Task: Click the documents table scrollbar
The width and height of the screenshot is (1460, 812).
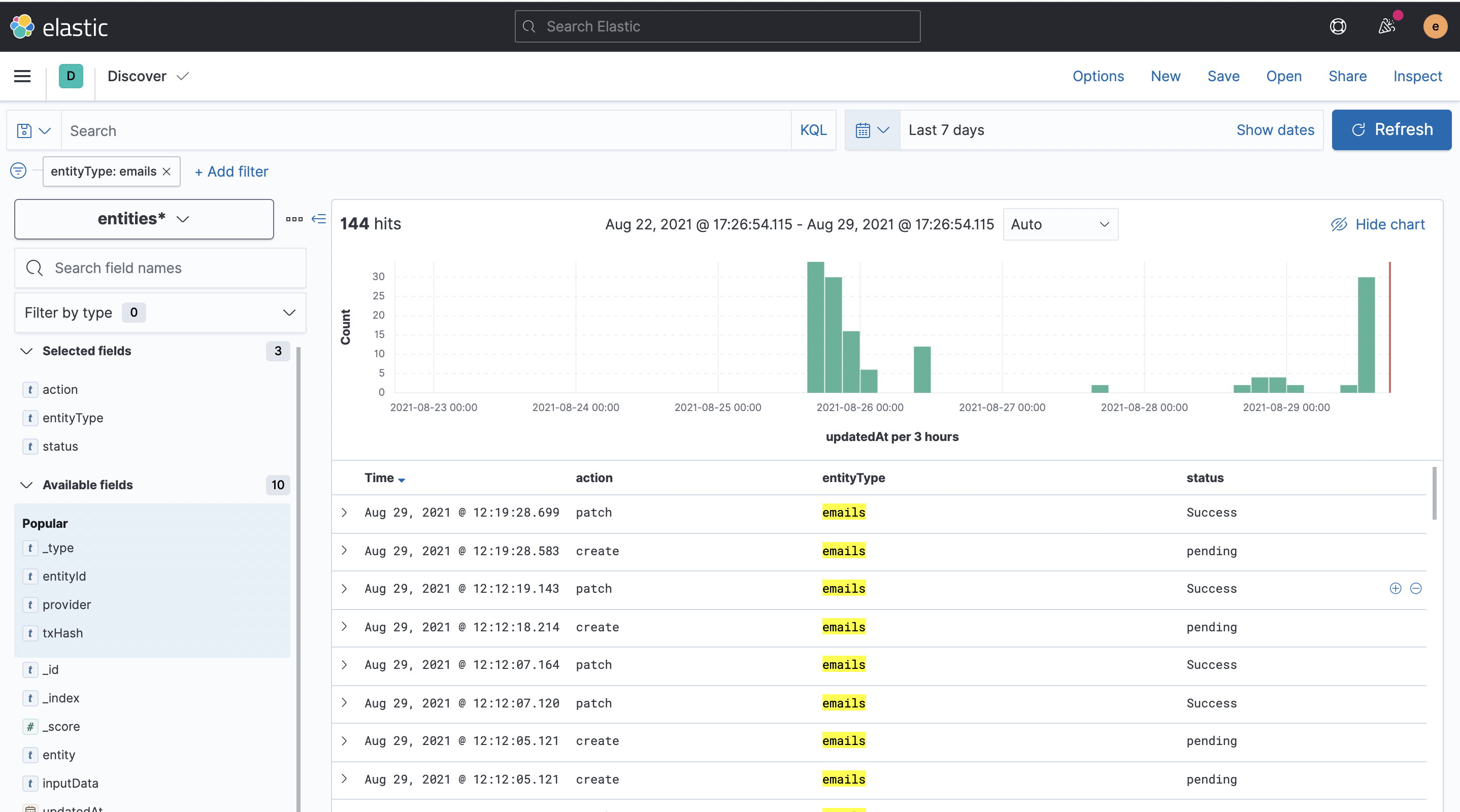Action: tap(1435, 493)
